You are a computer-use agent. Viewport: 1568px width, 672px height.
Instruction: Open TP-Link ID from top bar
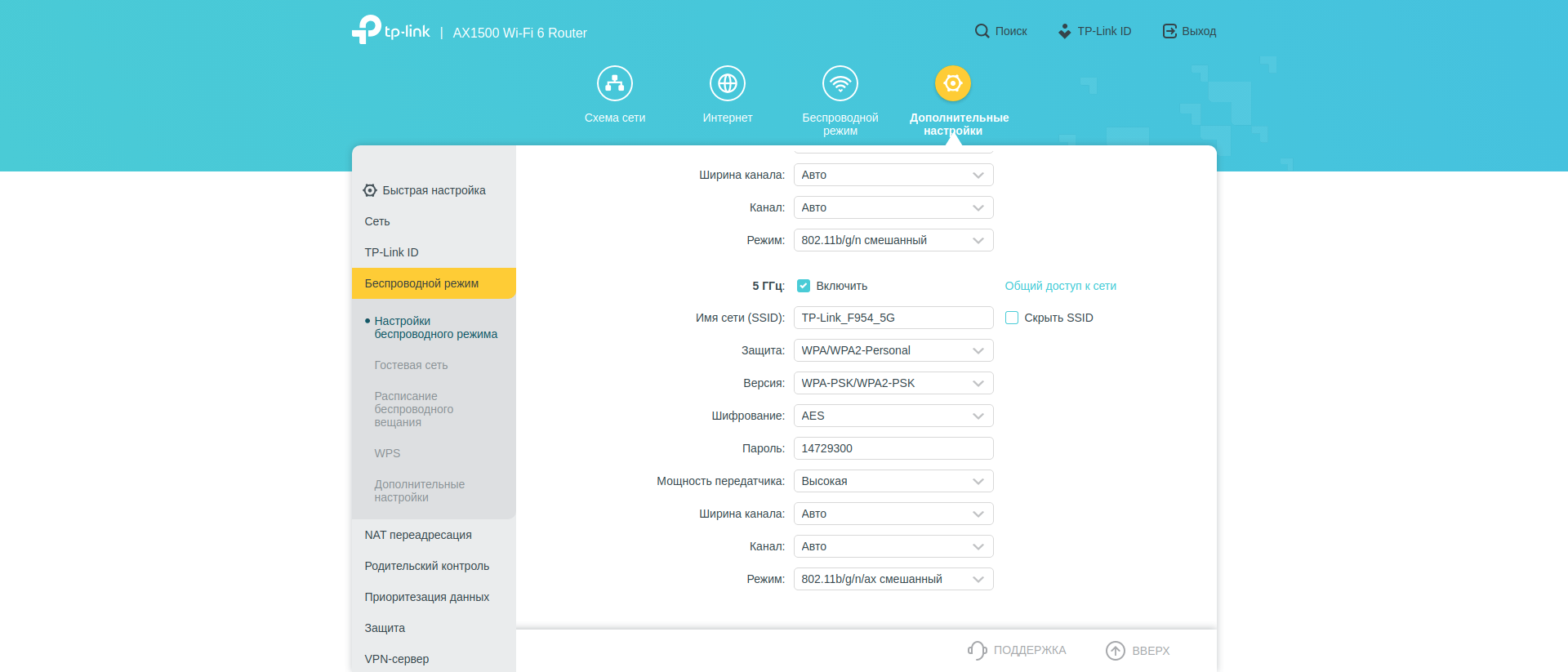click(x=1095, y=31)
